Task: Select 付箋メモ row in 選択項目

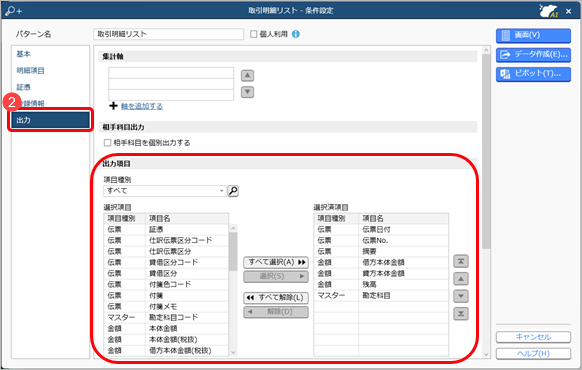Action: tap(166, 307)
